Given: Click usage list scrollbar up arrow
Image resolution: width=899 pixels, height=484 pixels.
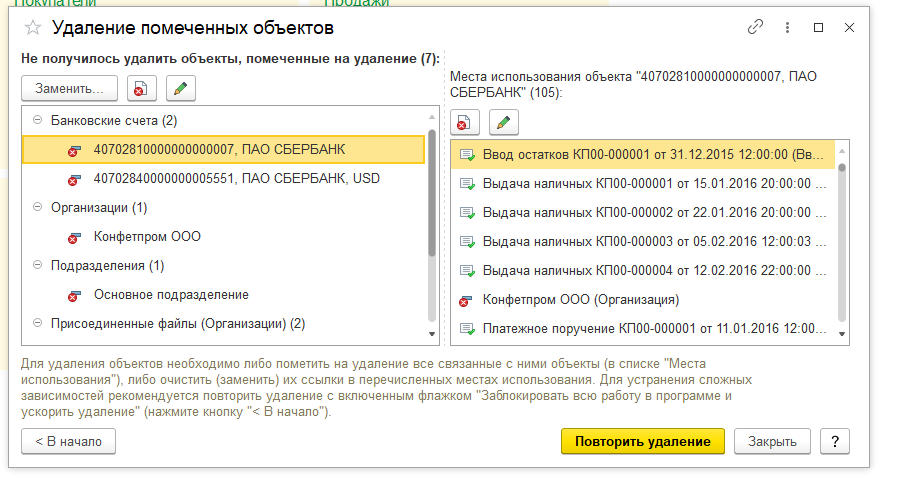Looking at the screenshot, I should (842, 151).
